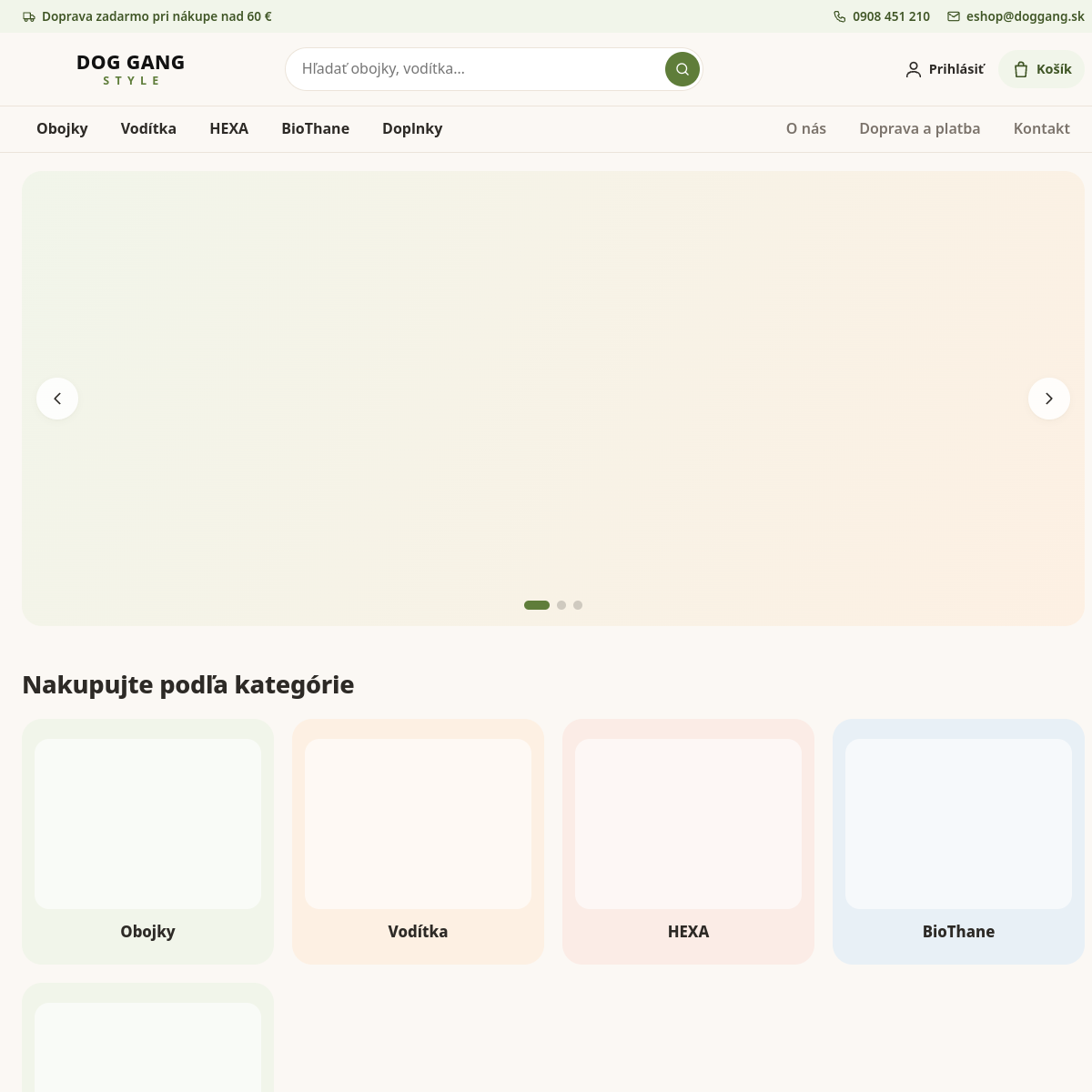Email eshop@doggang.sk
The width and height of the screenshot is (1092, 1092).
click(x=1026, y=16)
